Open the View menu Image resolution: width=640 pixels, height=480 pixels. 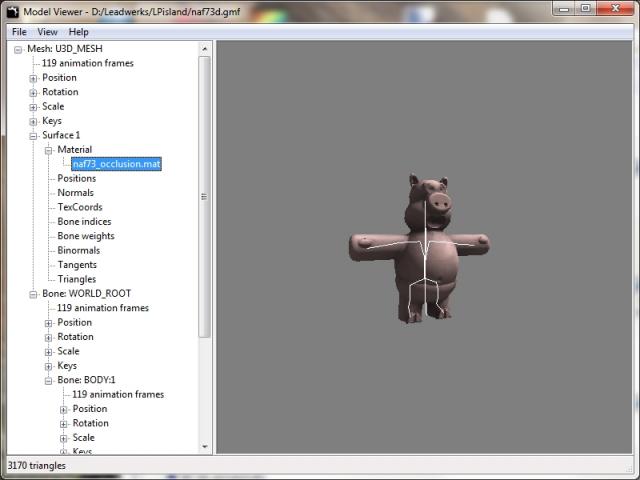(47, 32)
